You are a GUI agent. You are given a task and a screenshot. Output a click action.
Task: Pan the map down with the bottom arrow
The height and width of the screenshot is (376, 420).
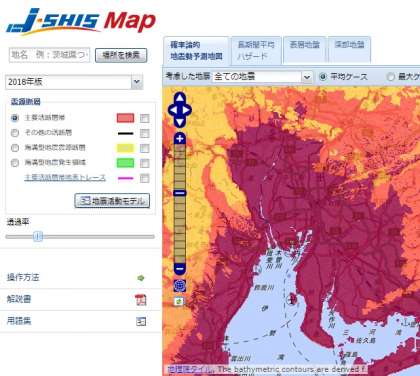(x=180, y=122)
